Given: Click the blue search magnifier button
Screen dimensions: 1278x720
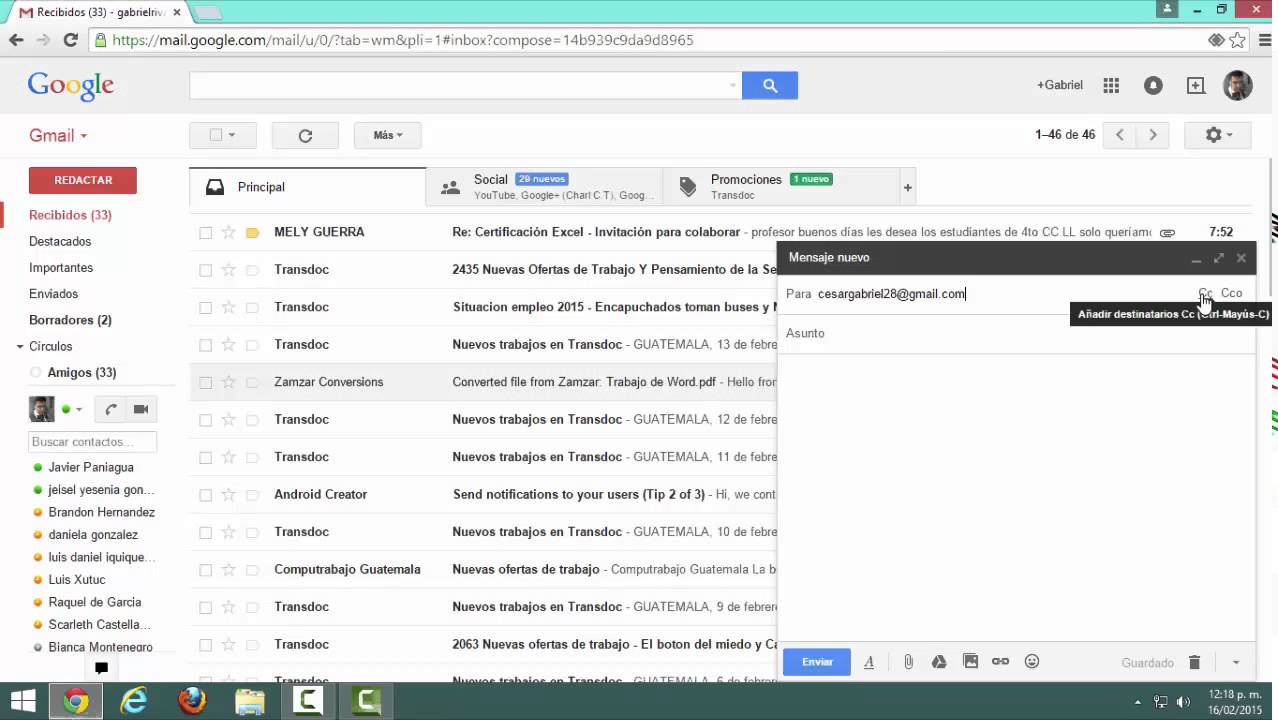Looking at the screenshot, I should 770,86.
